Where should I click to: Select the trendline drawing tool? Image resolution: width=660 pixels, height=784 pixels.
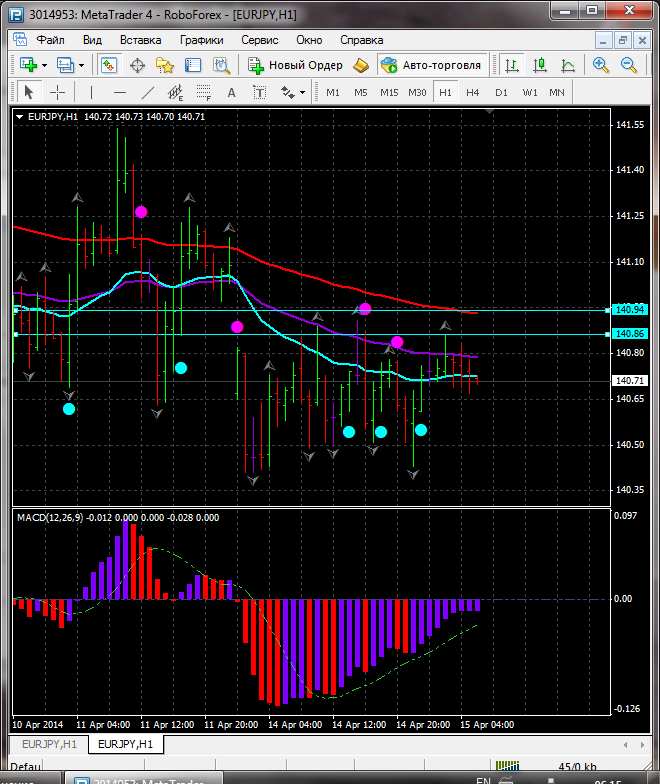pos(148,92)
